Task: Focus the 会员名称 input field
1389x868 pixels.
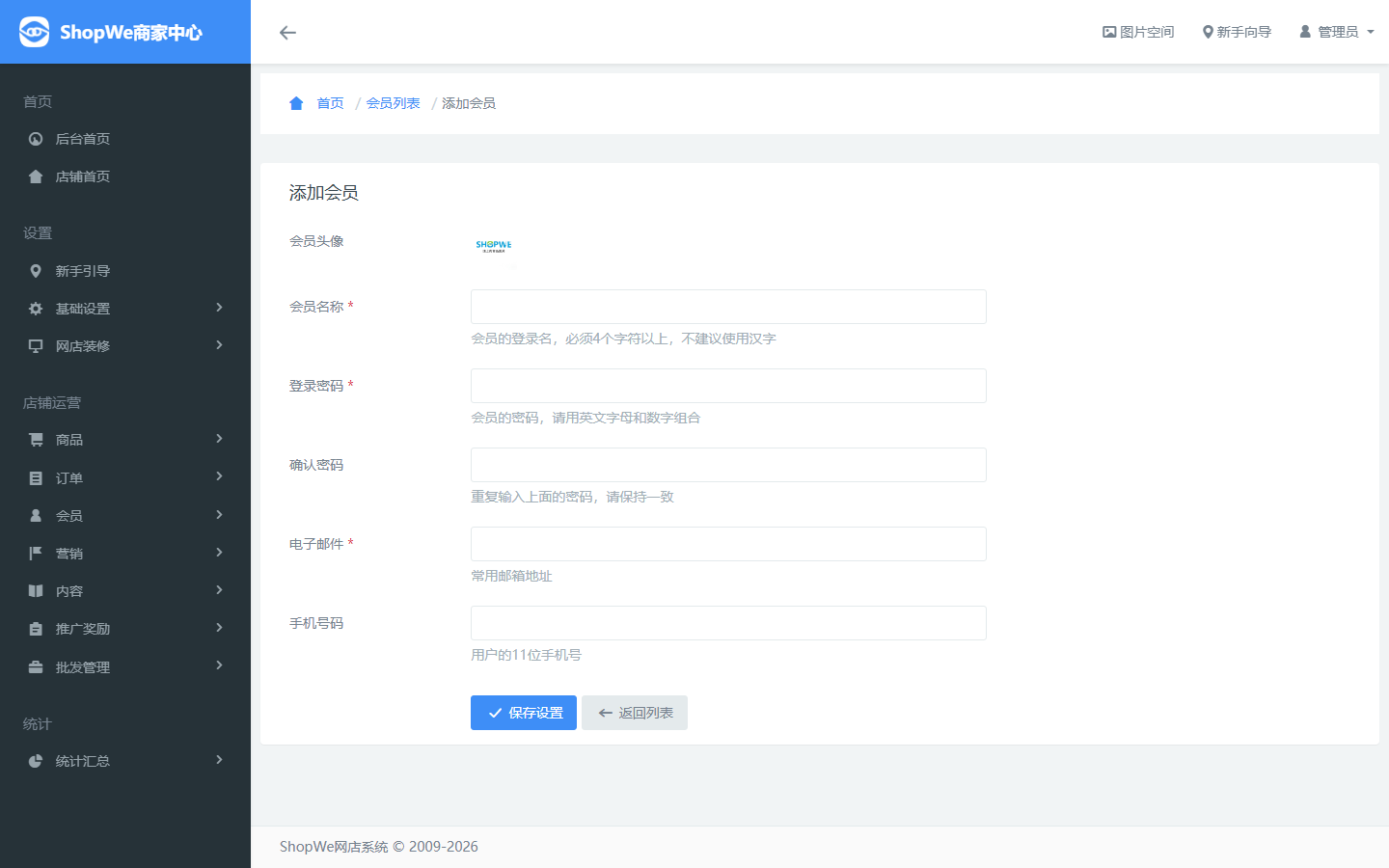Action: click(x=728, y=307)
